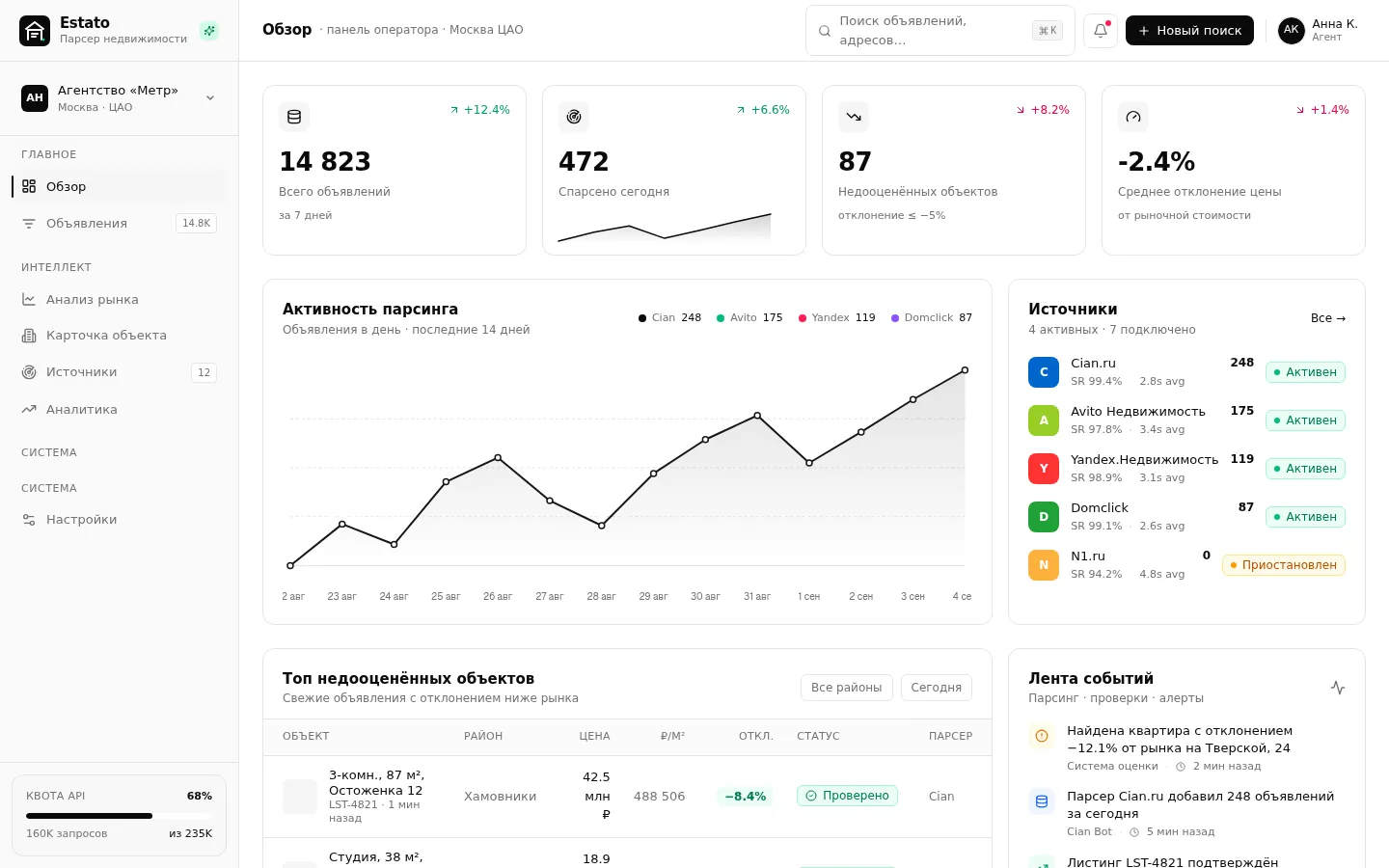
Task: Navigate to Источники in the sidebar
Action: [x=120, y=372]
